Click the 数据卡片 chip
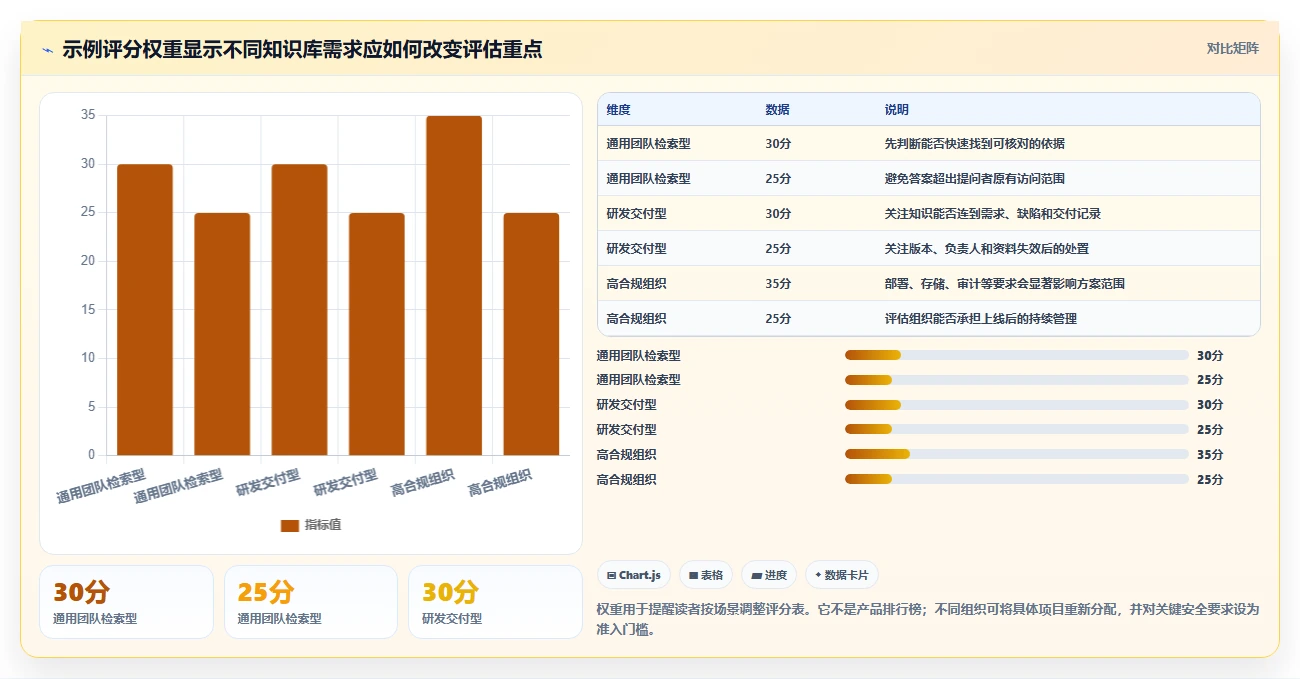This screenshot has height=679, width=1300. pyautogui.click(x=841, y=575)
